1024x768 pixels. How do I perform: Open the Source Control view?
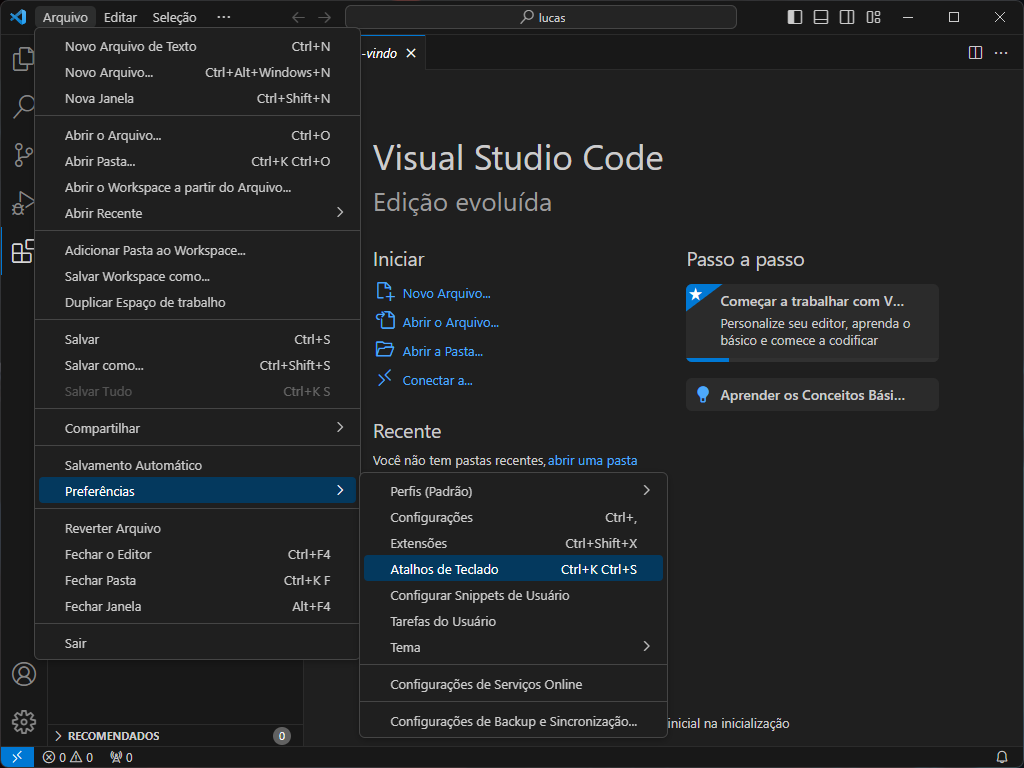[x=23, y=155]
